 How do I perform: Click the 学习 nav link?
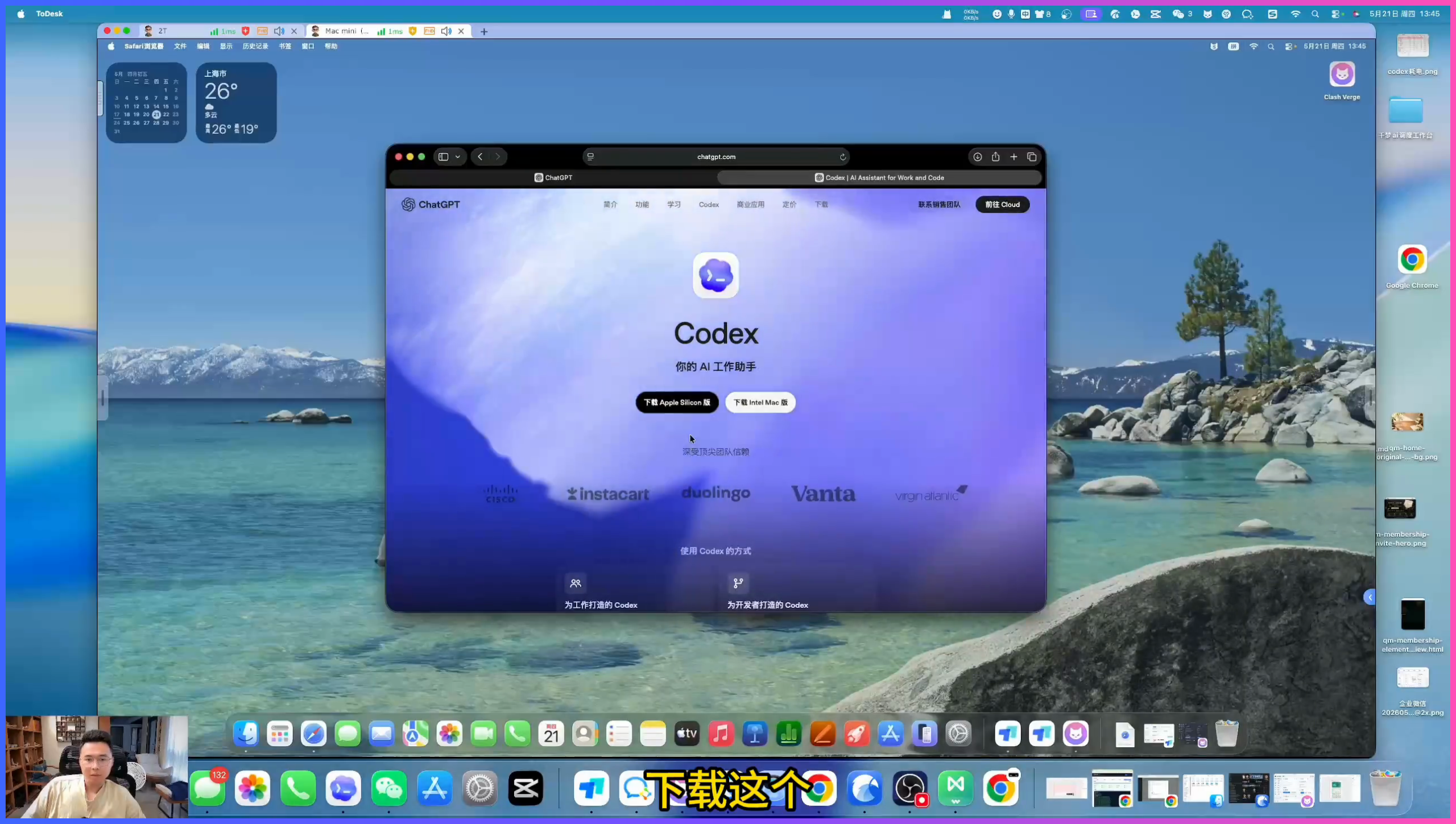(x=674, y=205)
